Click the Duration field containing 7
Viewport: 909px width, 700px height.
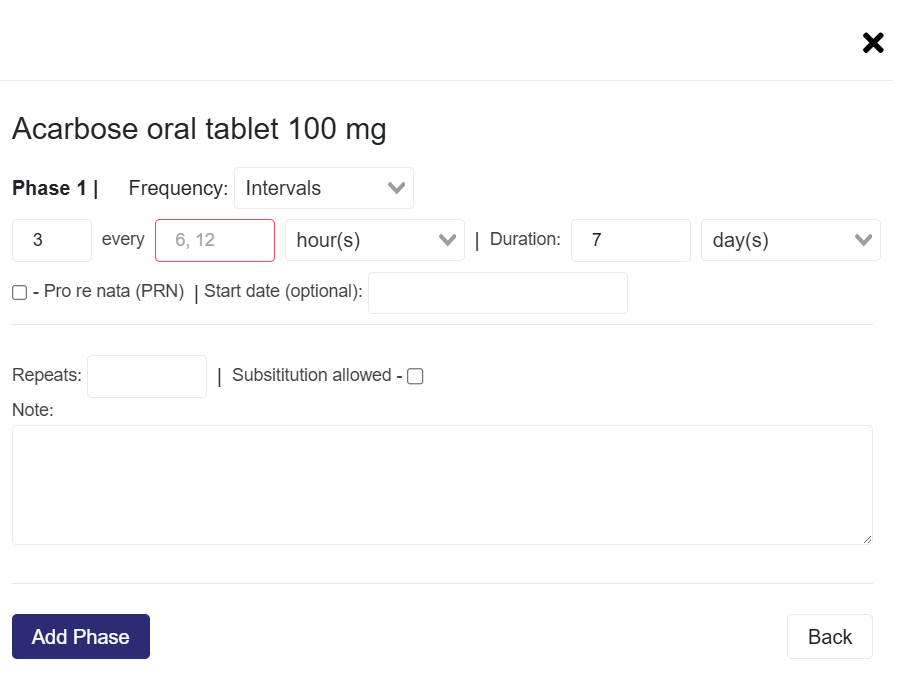click(630, 241)
